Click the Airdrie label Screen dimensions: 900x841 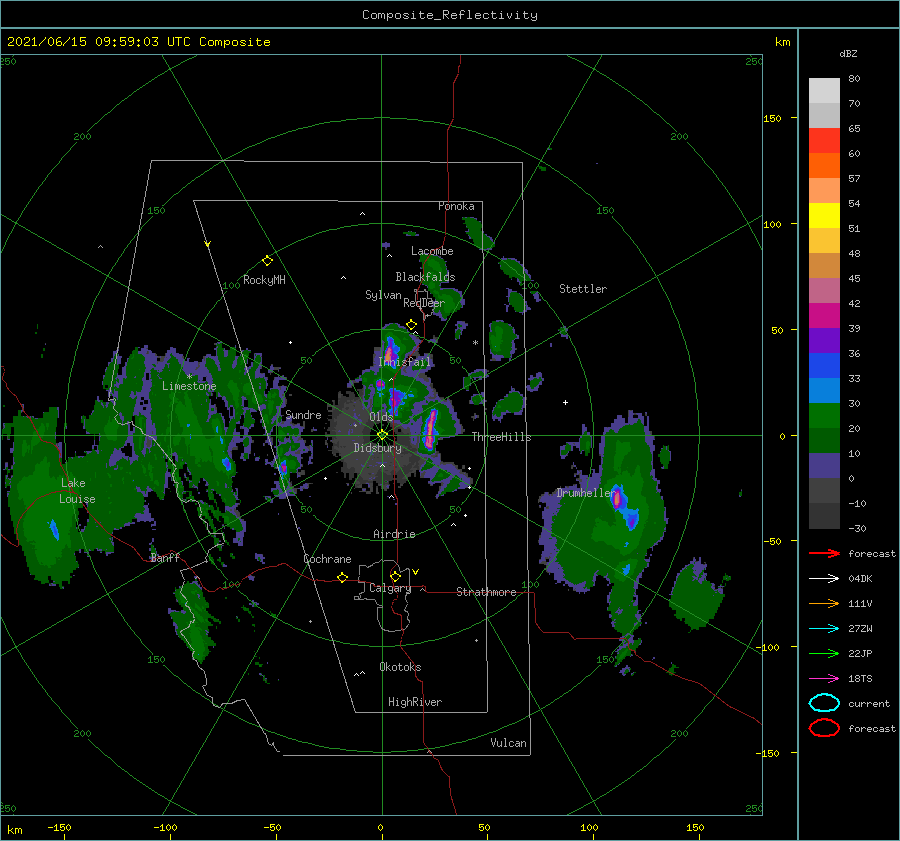(x=394, y=534)
